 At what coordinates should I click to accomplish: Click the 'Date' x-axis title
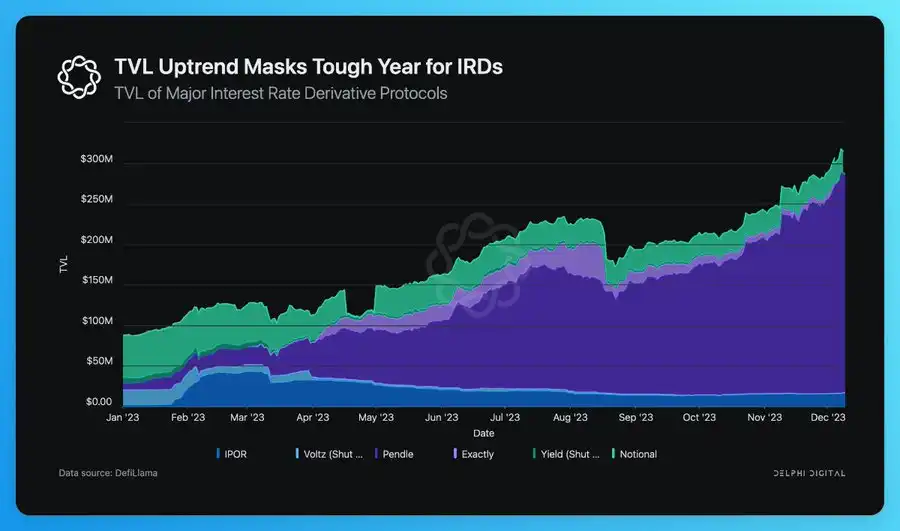click(483, 433)
